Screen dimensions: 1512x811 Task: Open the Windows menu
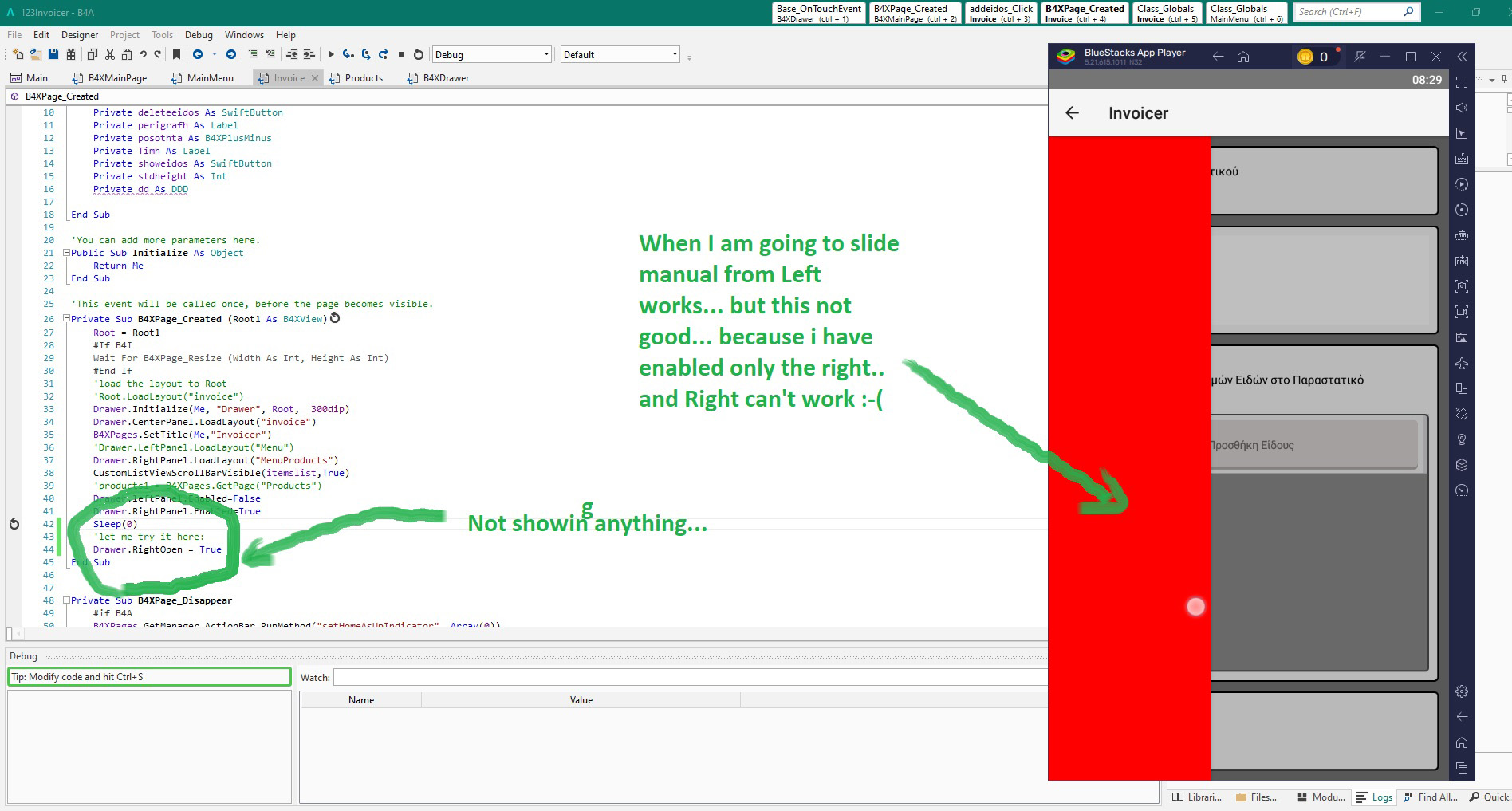point(244,35)
